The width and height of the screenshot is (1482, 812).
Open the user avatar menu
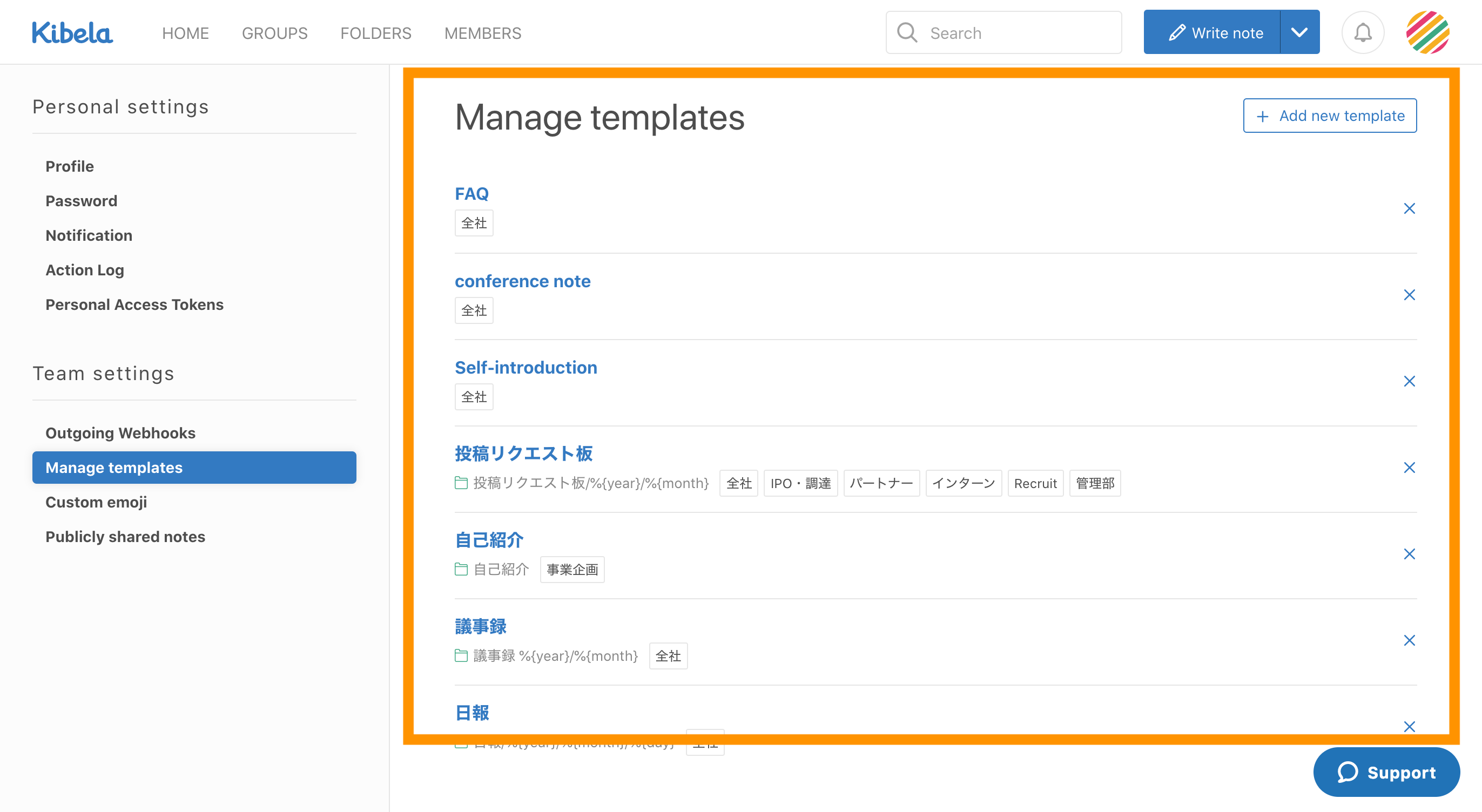coord(1427,33)
